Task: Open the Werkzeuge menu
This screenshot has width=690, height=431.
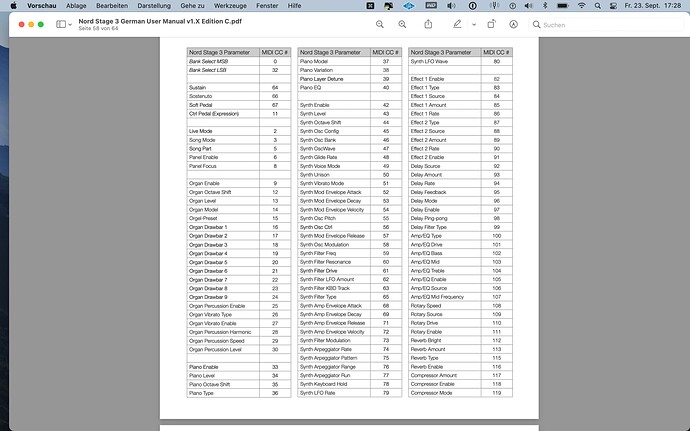Action: (x=230, y=6)
